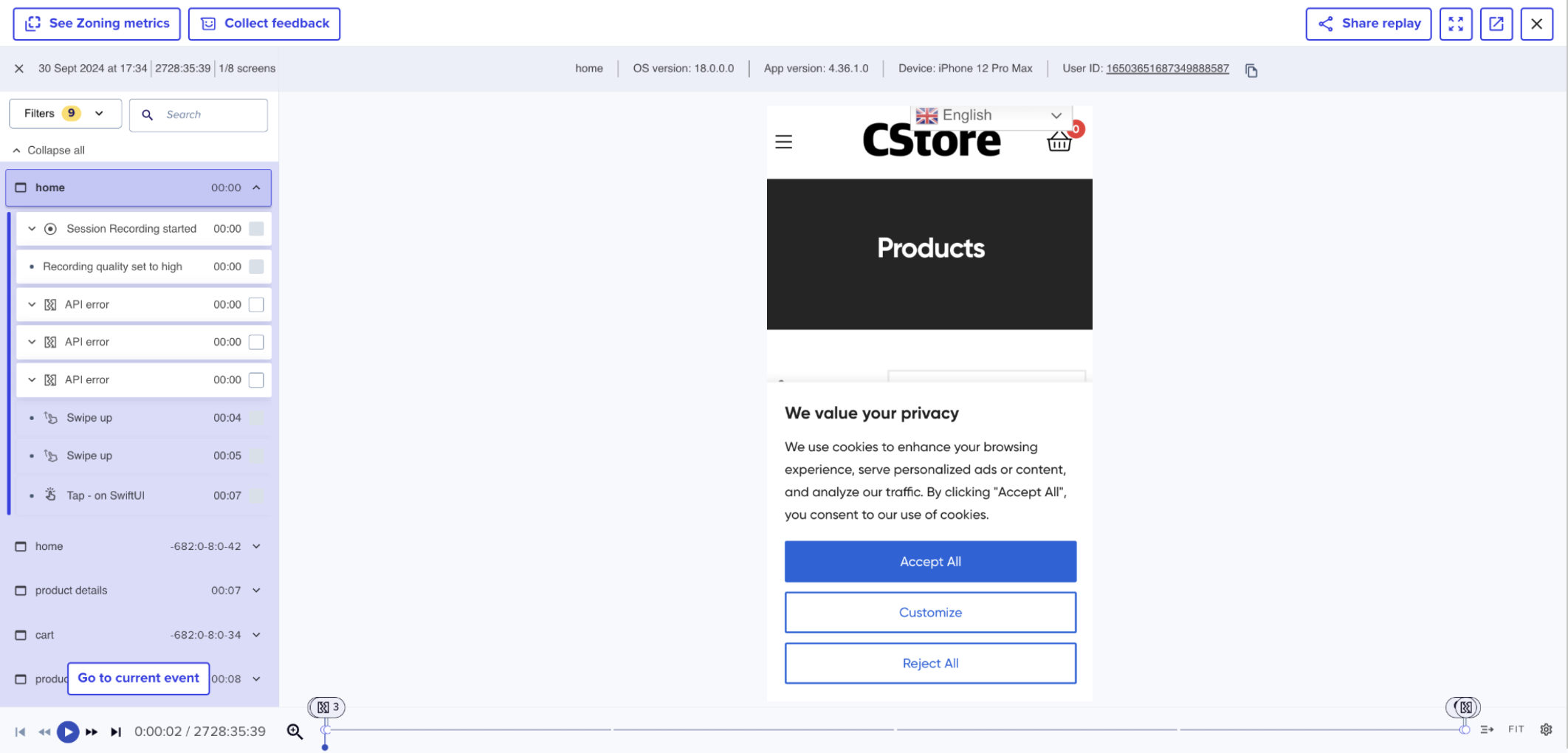Click Accept All cookies
This screenshot has height=753, width=1568.
(x=930, y=562)
